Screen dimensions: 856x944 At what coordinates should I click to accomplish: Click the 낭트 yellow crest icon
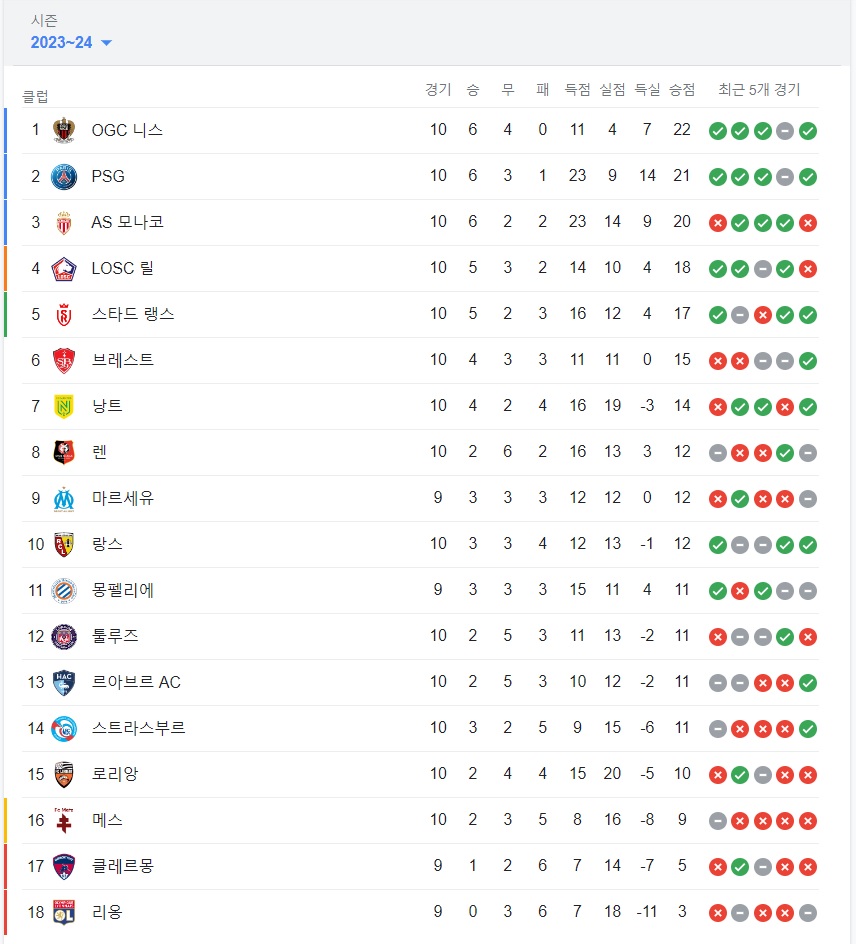[x=64, y=407]
